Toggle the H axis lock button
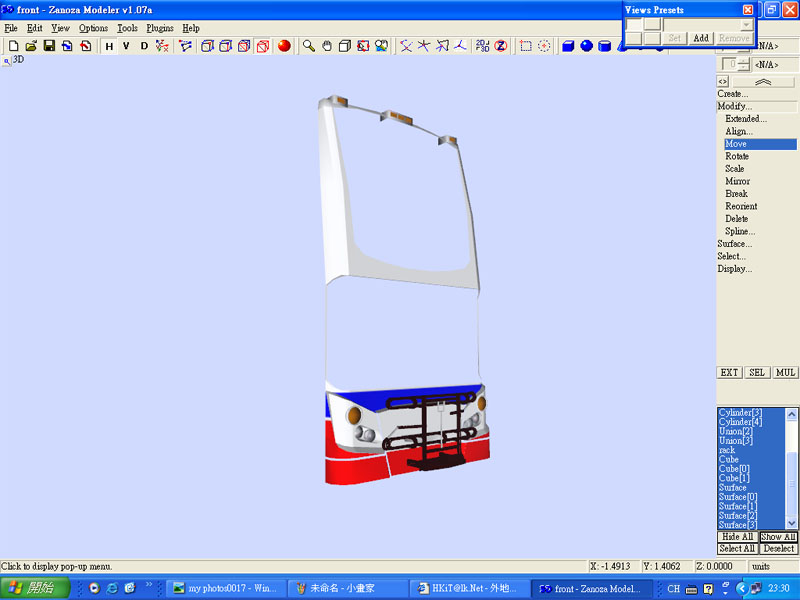 click(x=109, y=46)
